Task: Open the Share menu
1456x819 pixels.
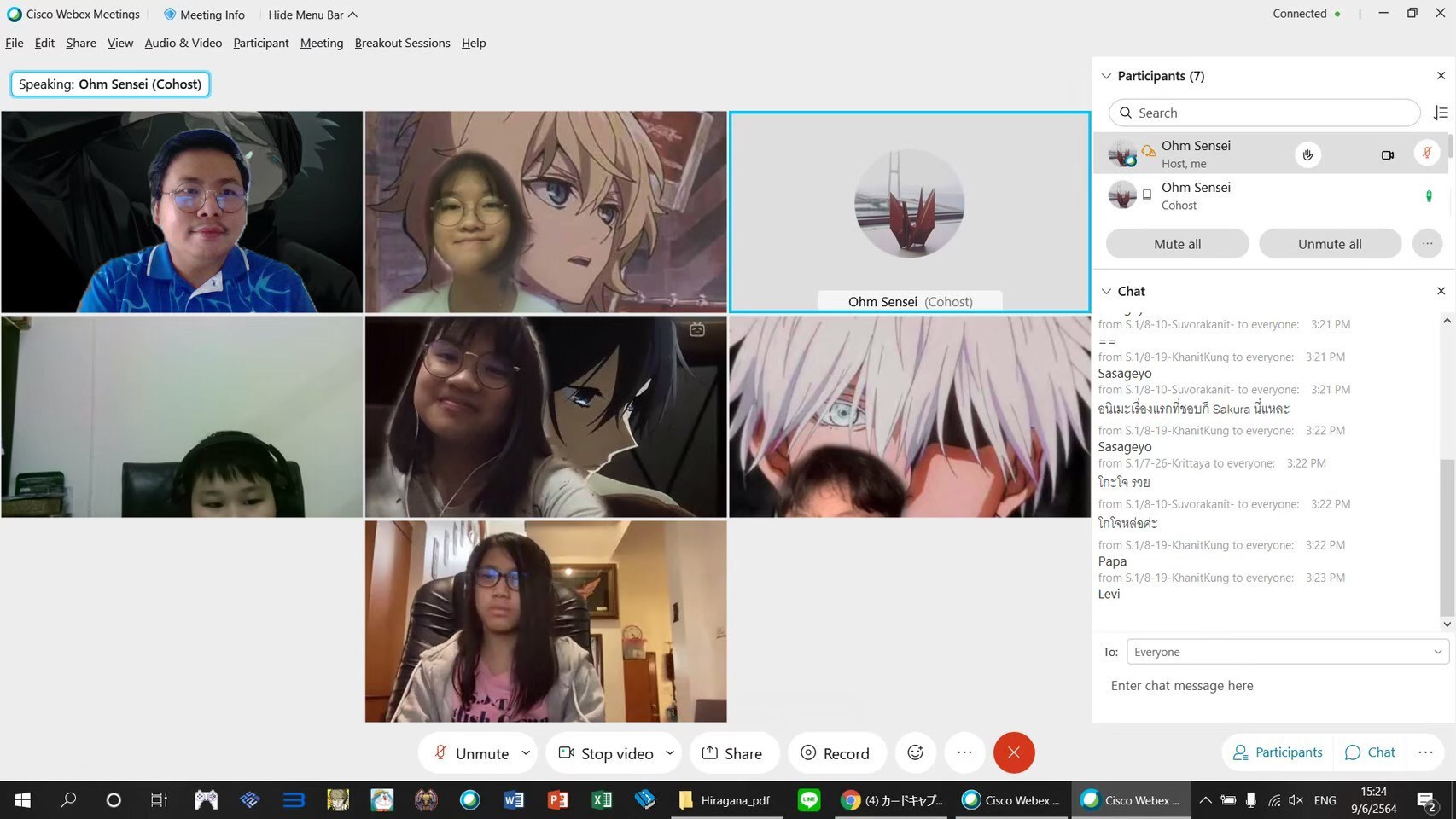Action: (81, 43)
